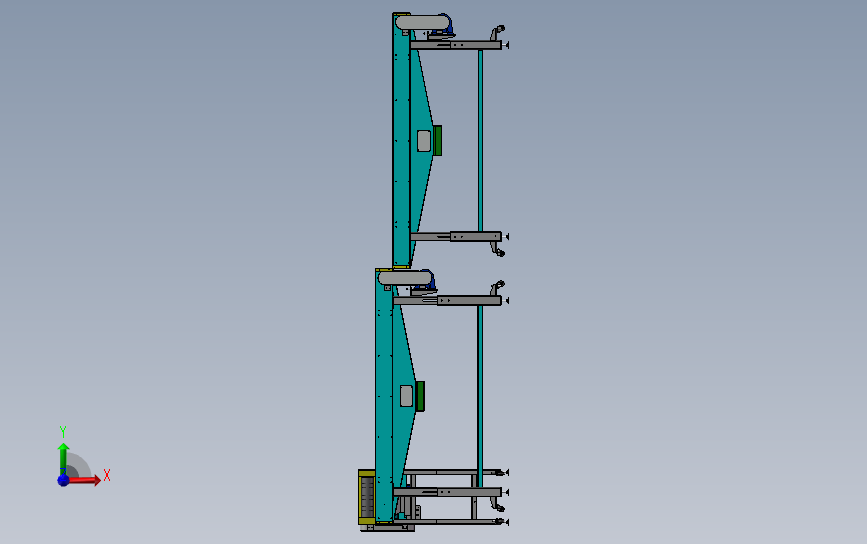Viewport: 867px width, 544px height.
Task: Select the upper vertical teal rod
Action: coord(480,140)
